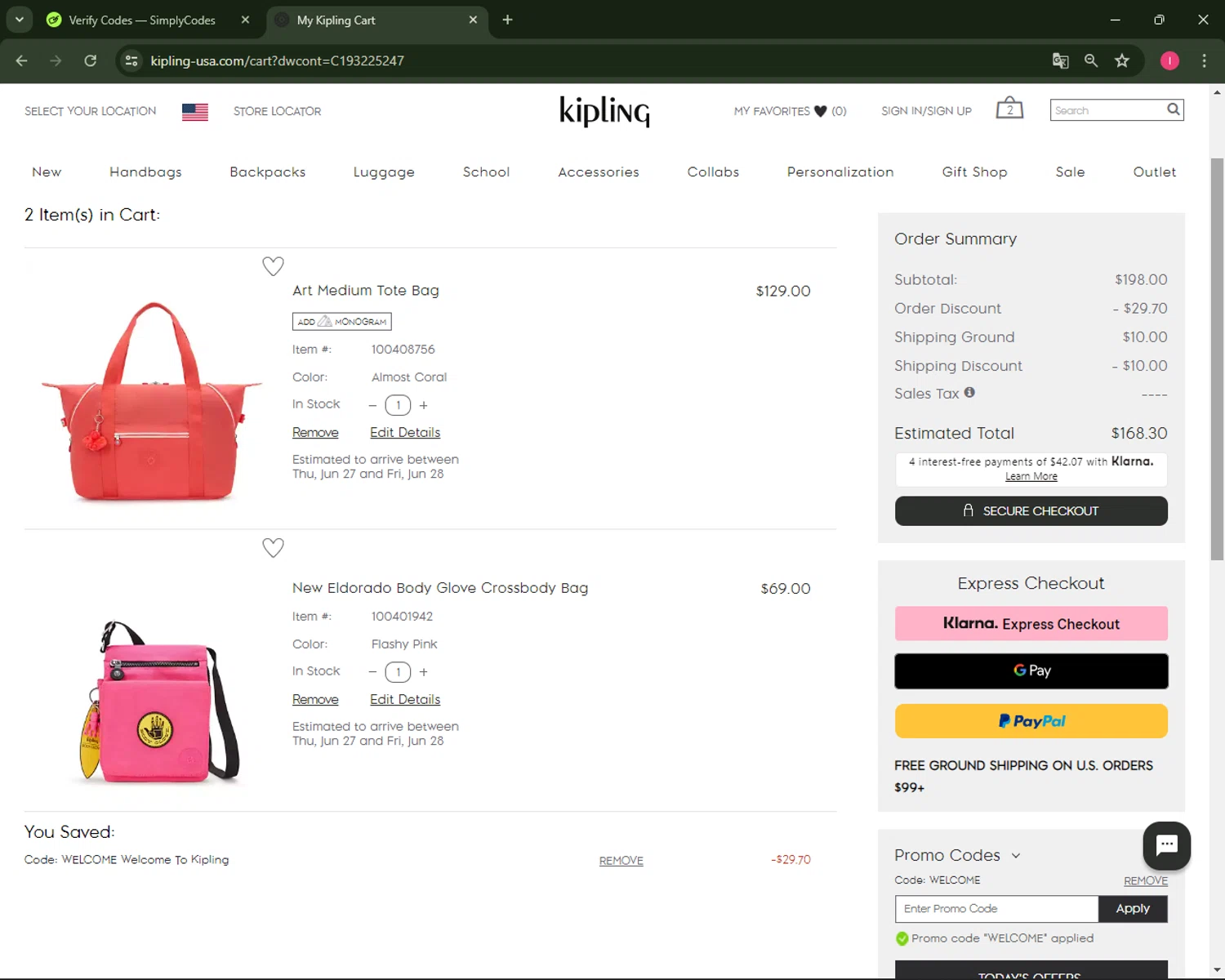Edit Details of Art Medium Tote Bag

click(405, 432)
